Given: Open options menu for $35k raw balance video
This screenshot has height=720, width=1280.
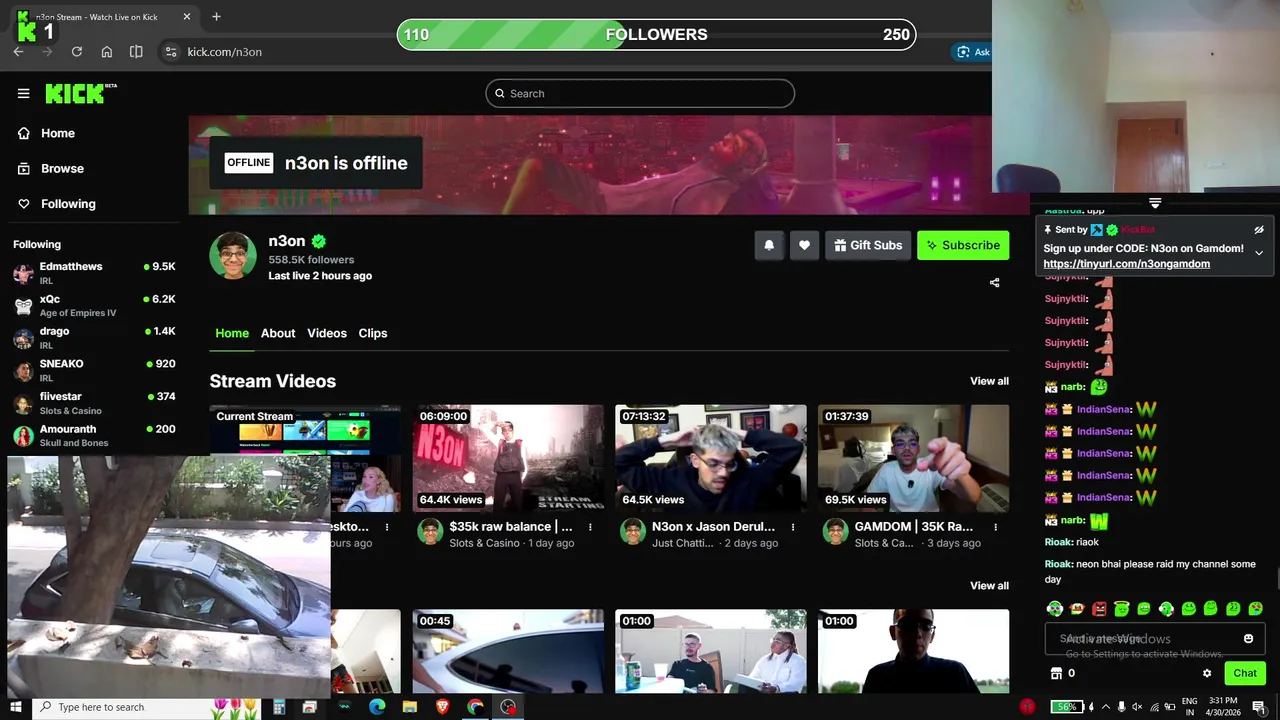Looking at the screenshot, I should [x=590, y=527].
